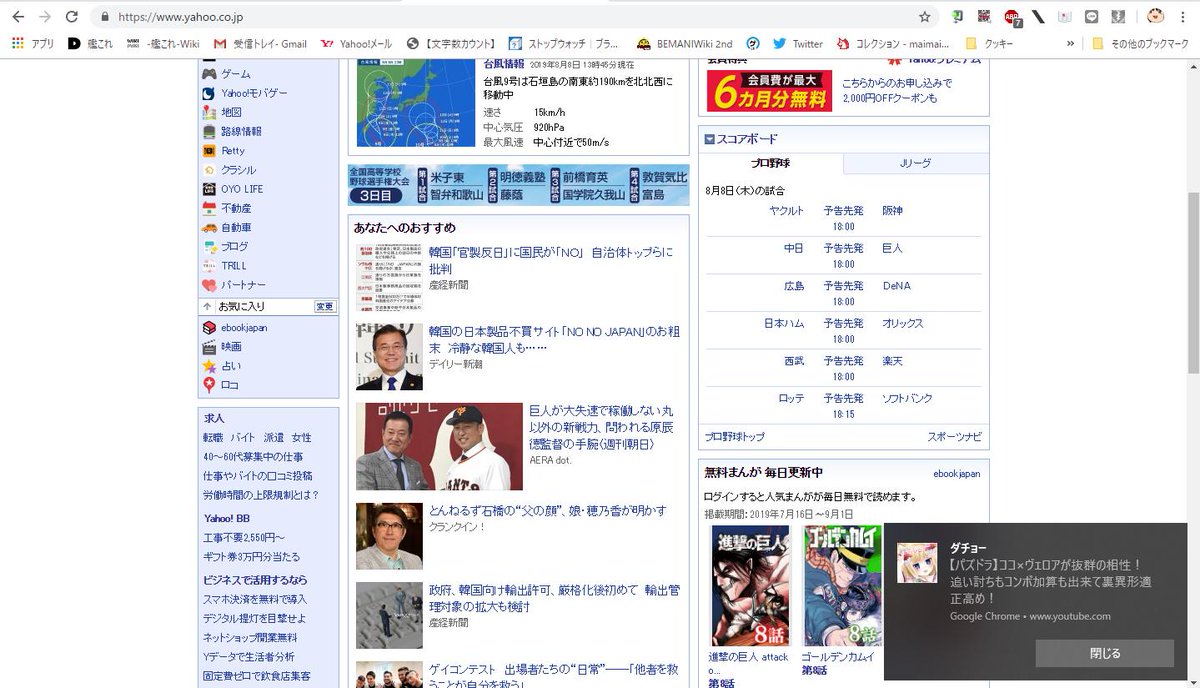Image resolution: width=1200 pixels, height=688 pixels.
Task: Open the 受信トレイ - Gmail bookmark
Action: (260, 44)
